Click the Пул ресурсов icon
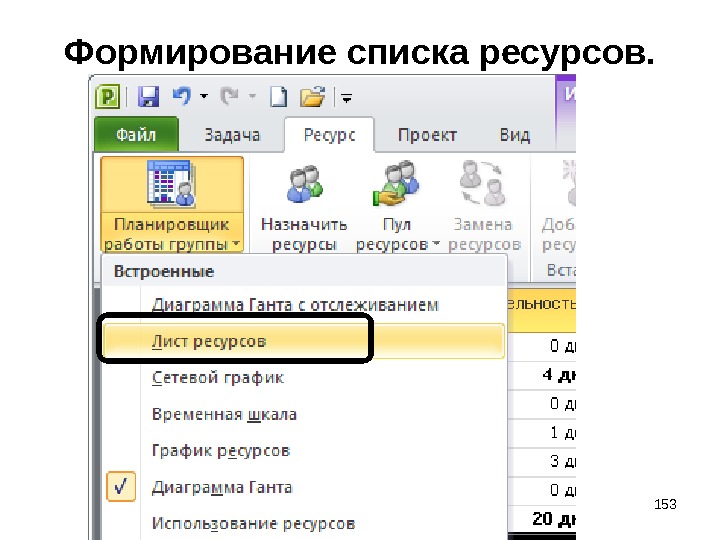The height and width of the screenshot is (540, 720). click(397, 184)
